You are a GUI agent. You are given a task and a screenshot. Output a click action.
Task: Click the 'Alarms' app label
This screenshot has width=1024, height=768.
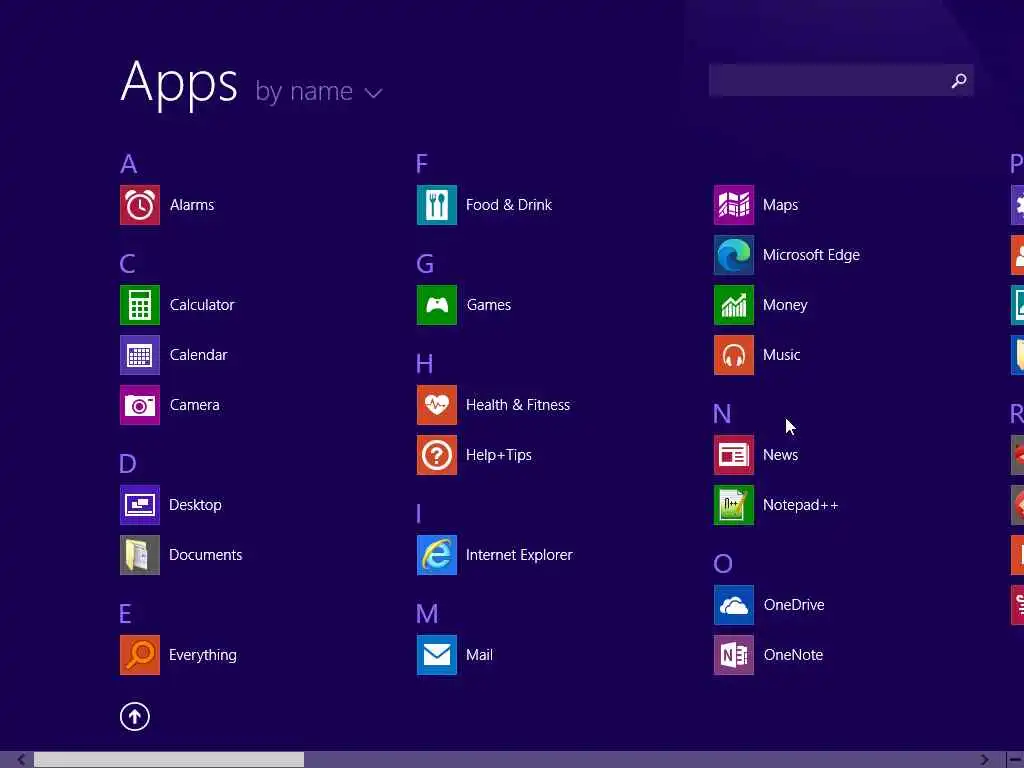pyautogui.click(x=192, y=205)
